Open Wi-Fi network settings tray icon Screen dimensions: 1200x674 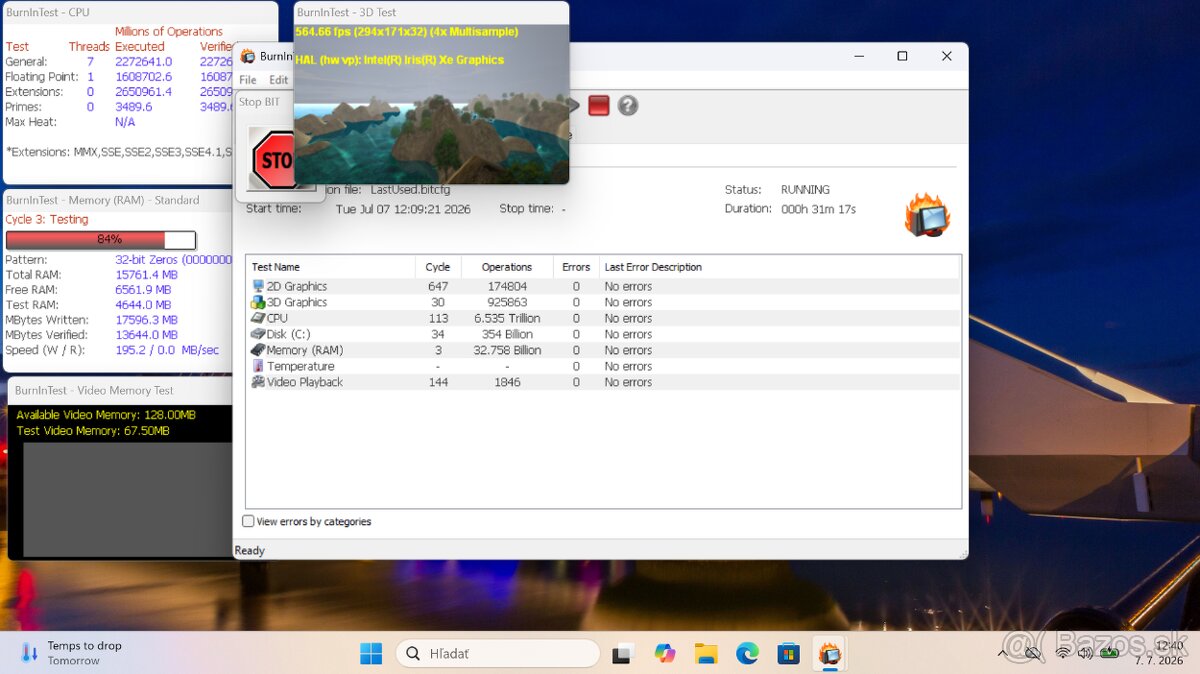pos(1062,653)
